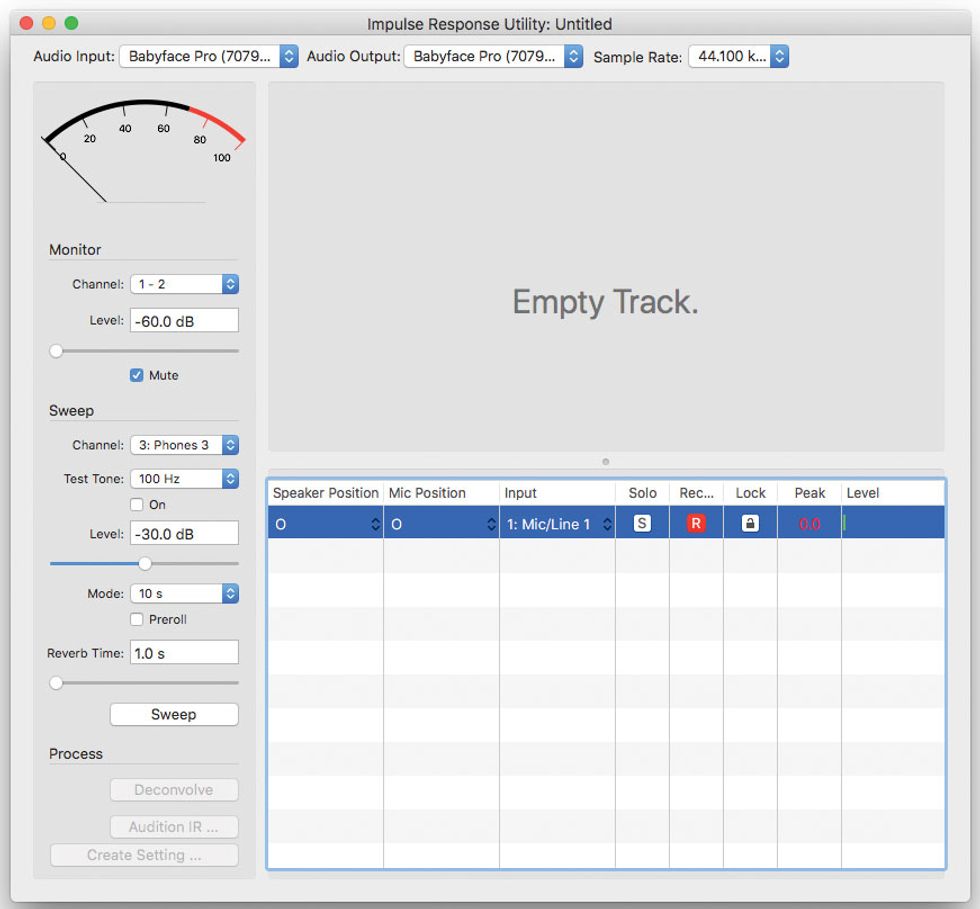Click the Sweep button
The height and width of the screenshot is (909, 980).
point(174,714)
